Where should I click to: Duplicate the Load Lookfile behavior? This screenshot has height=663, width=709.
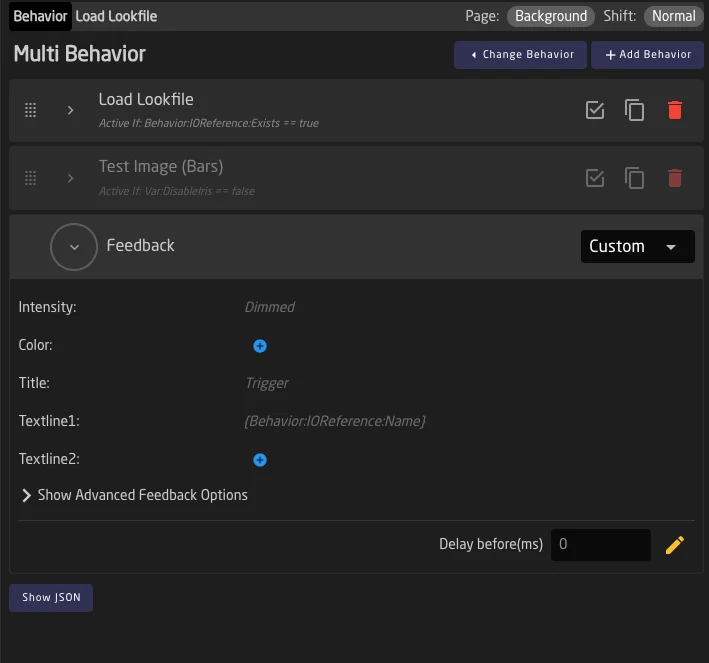634,110
